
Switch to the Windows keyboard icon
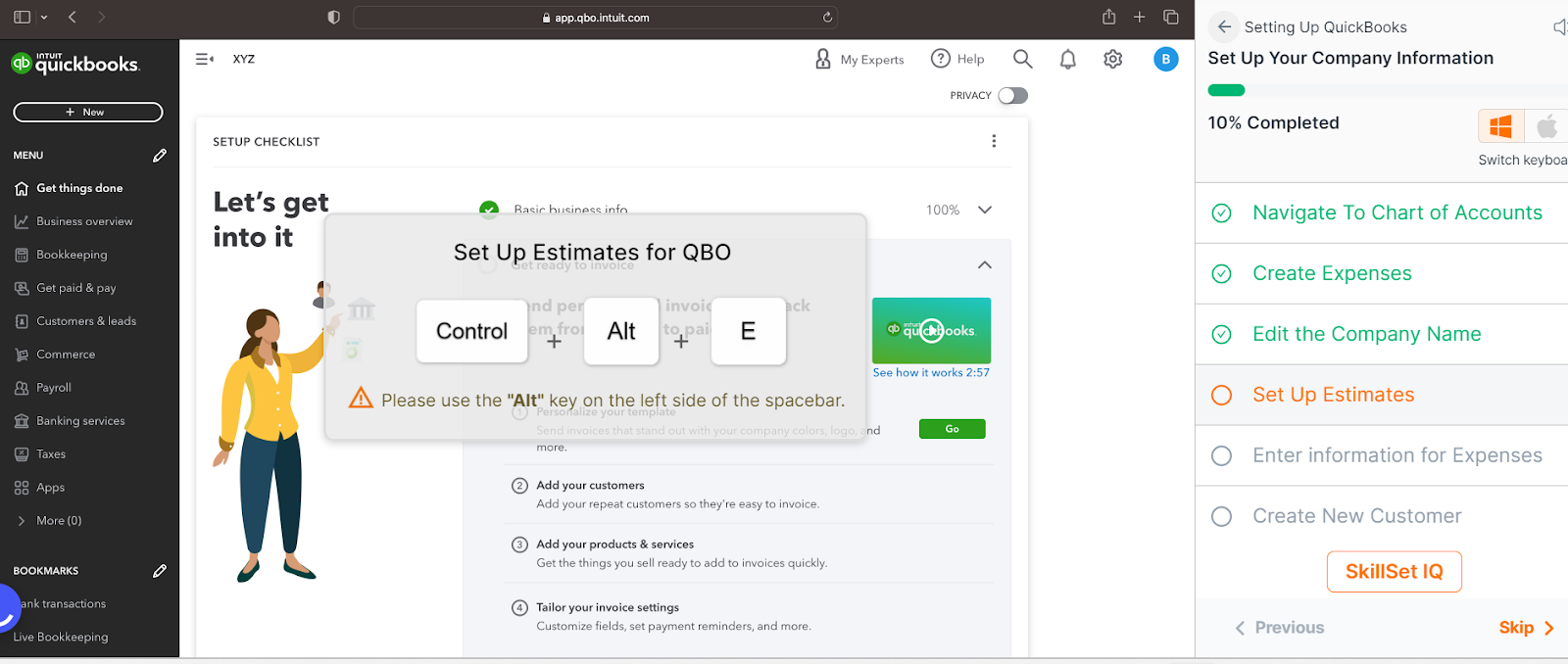(1500, 126)
